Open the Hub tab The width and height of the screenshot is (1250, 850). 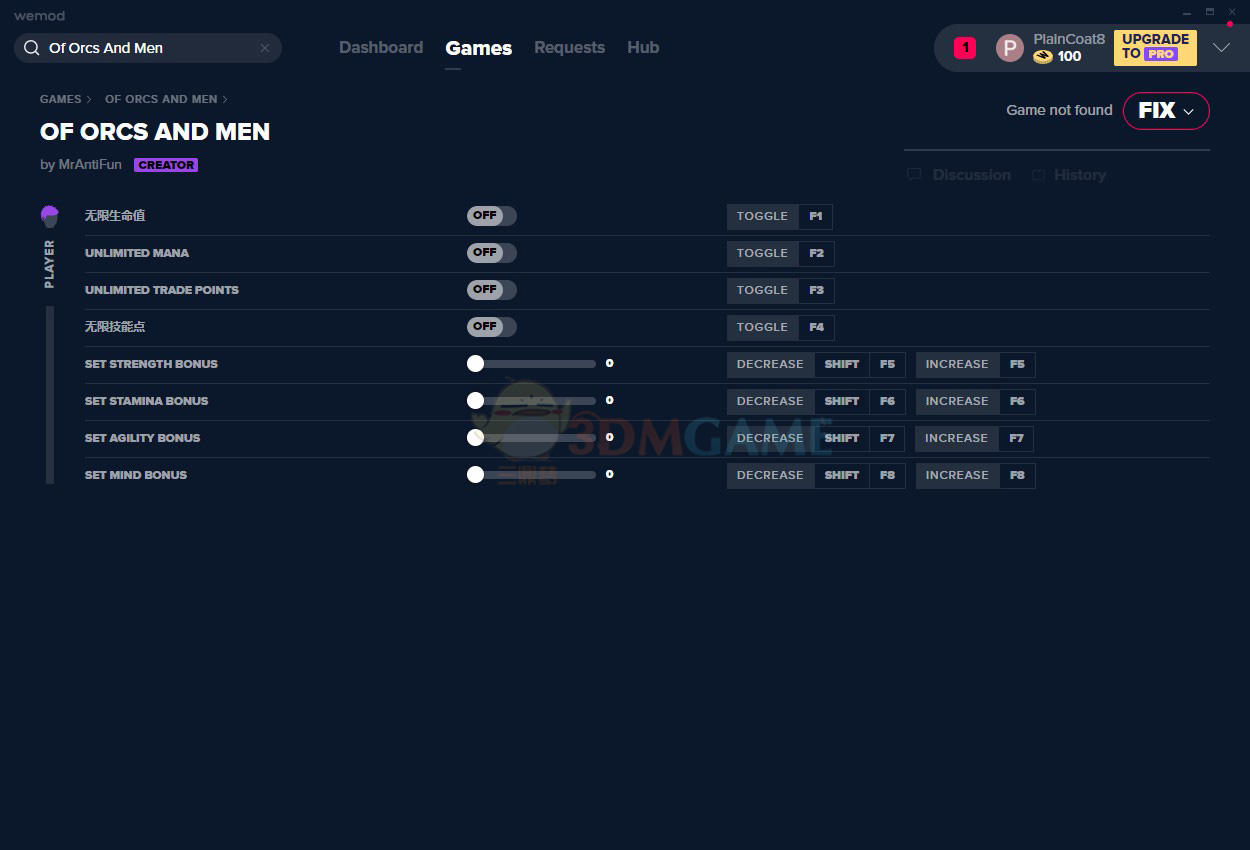[643, 48]
